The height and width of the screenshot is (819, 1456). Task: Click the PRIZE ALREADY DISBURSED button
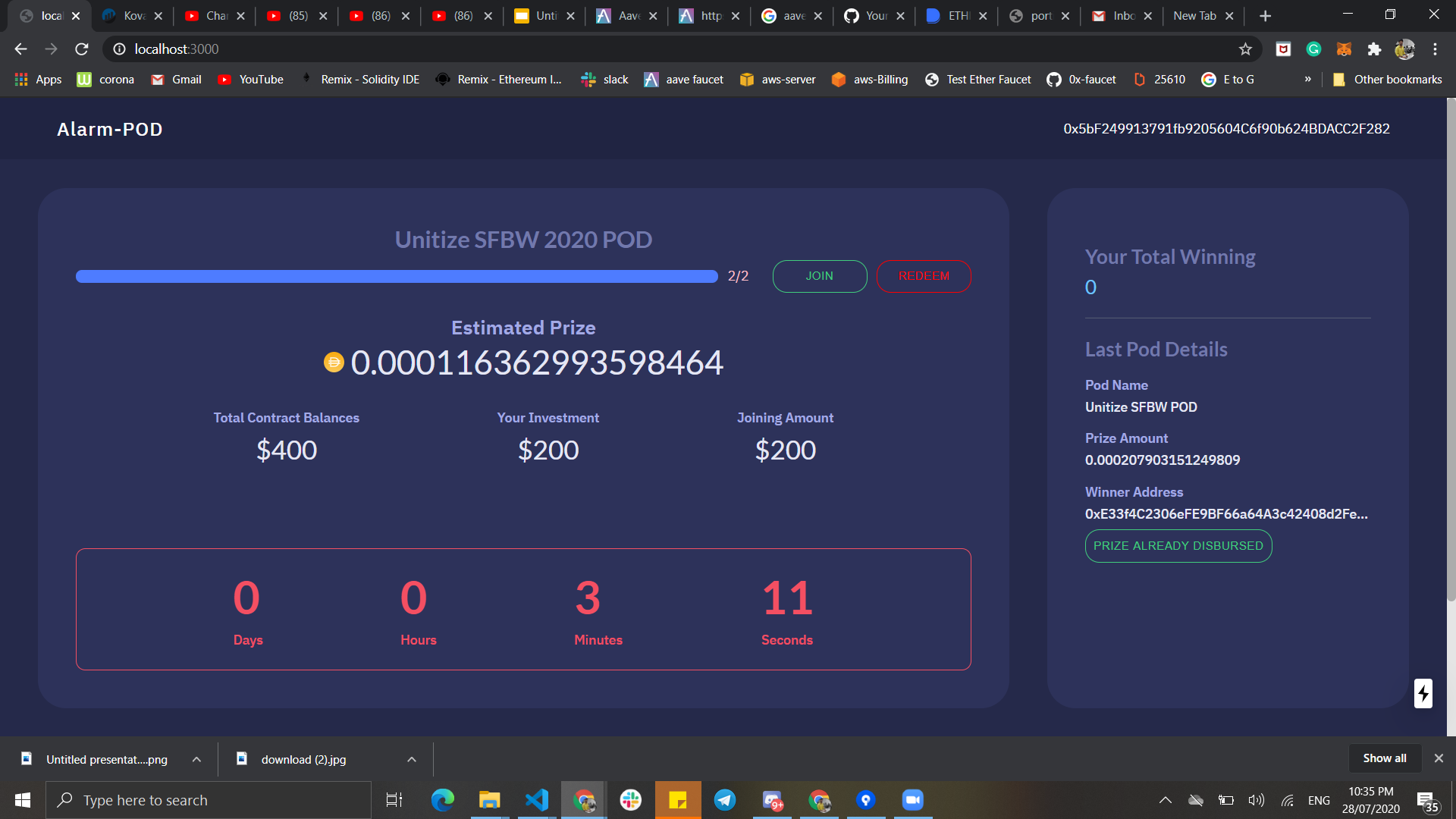[1178, 546]
